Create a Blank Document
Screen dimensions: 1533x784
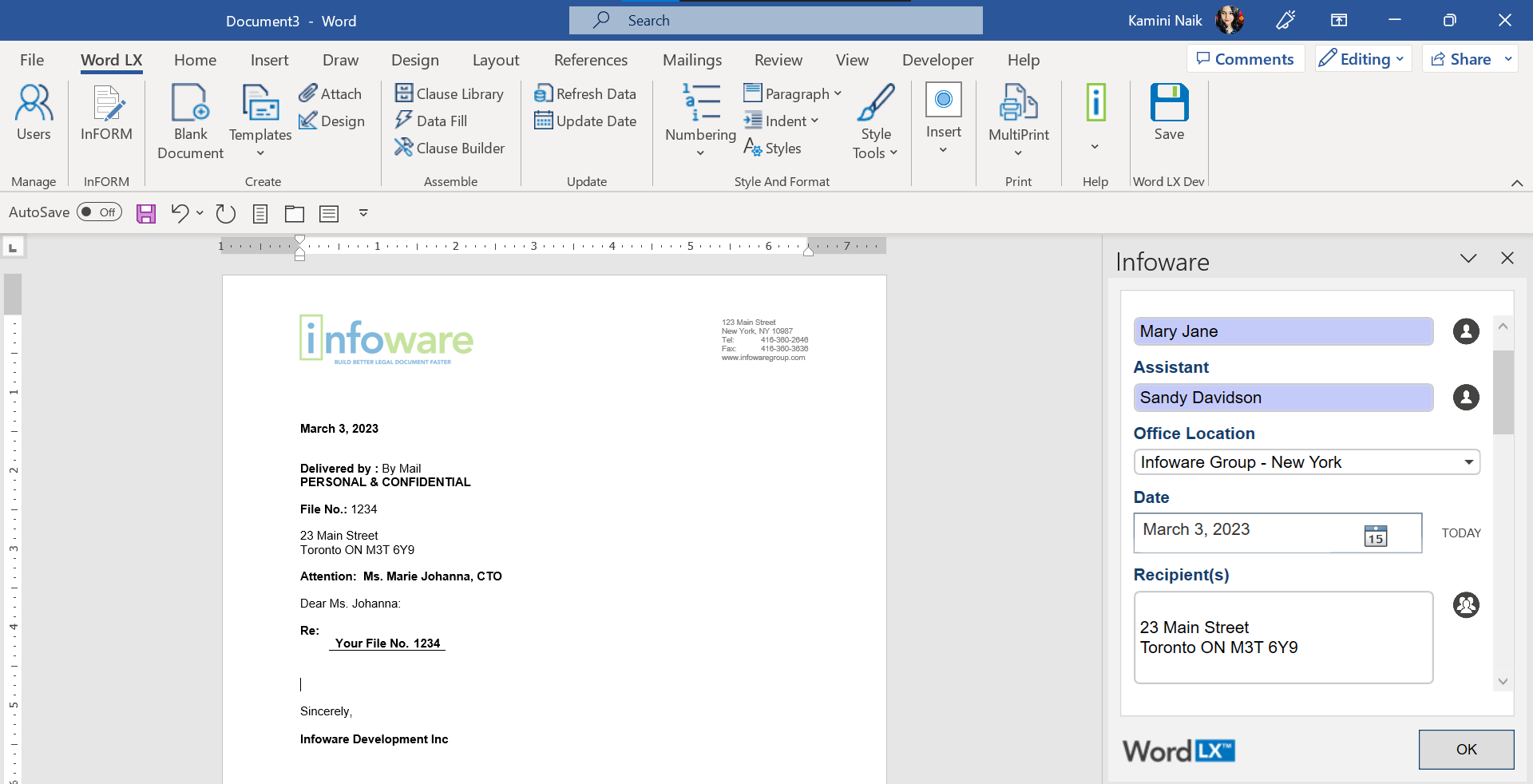point(189,120)
